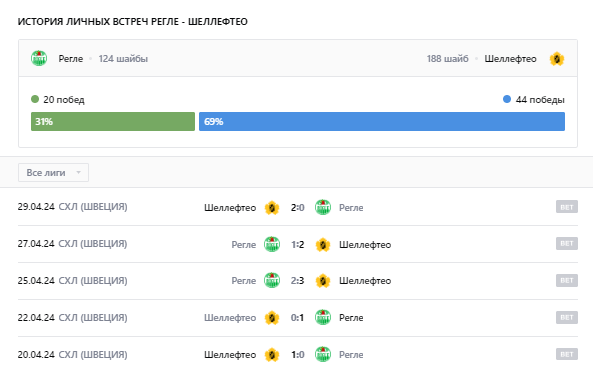Click Шеллефтео away team name on 27.04.24
This screenshot has width=593, height=370.
coord(365,245)
